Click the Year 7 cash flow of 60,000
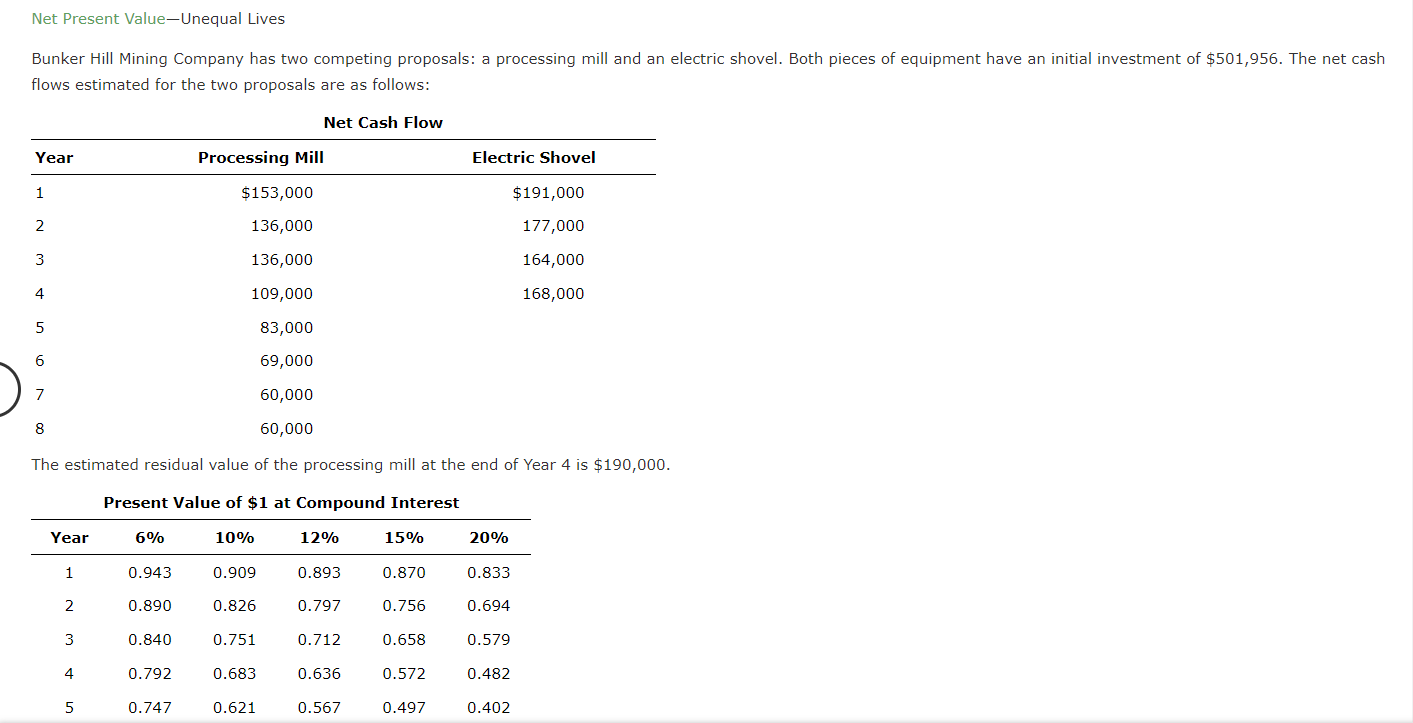The image size is (1413, 723). click(286, 395)
